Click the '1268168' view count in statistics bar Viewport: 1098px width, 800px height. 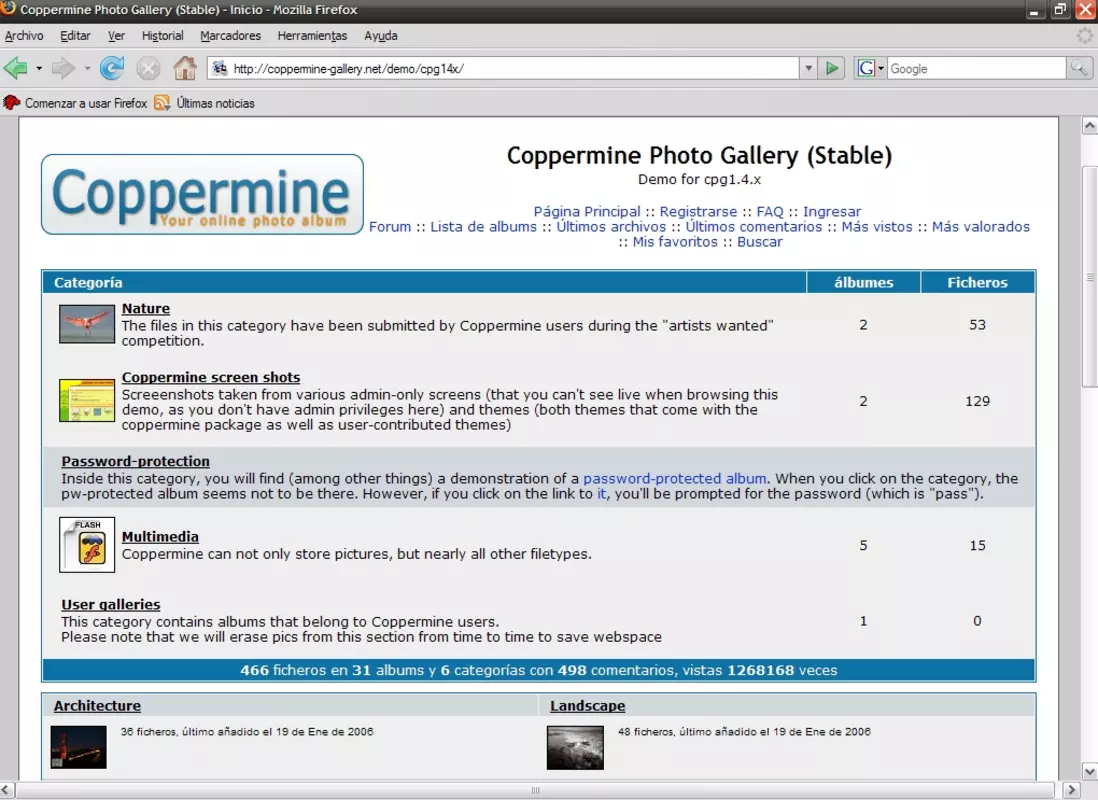[x=760, y=670]
